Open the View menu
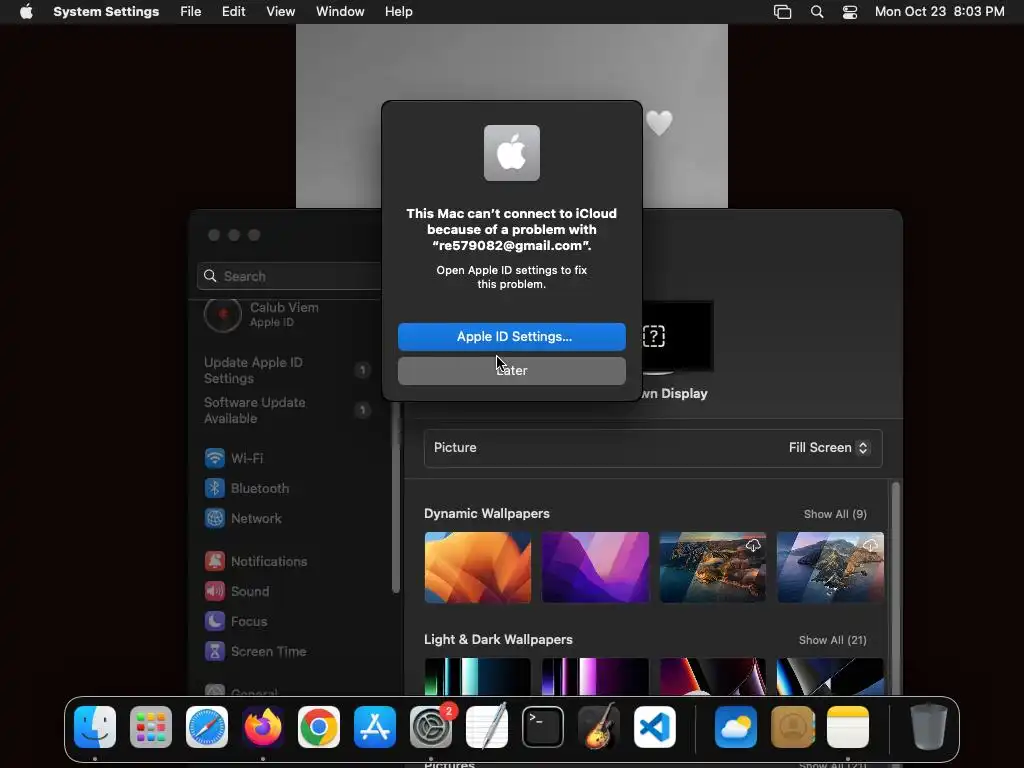 (x=280, y=12)
